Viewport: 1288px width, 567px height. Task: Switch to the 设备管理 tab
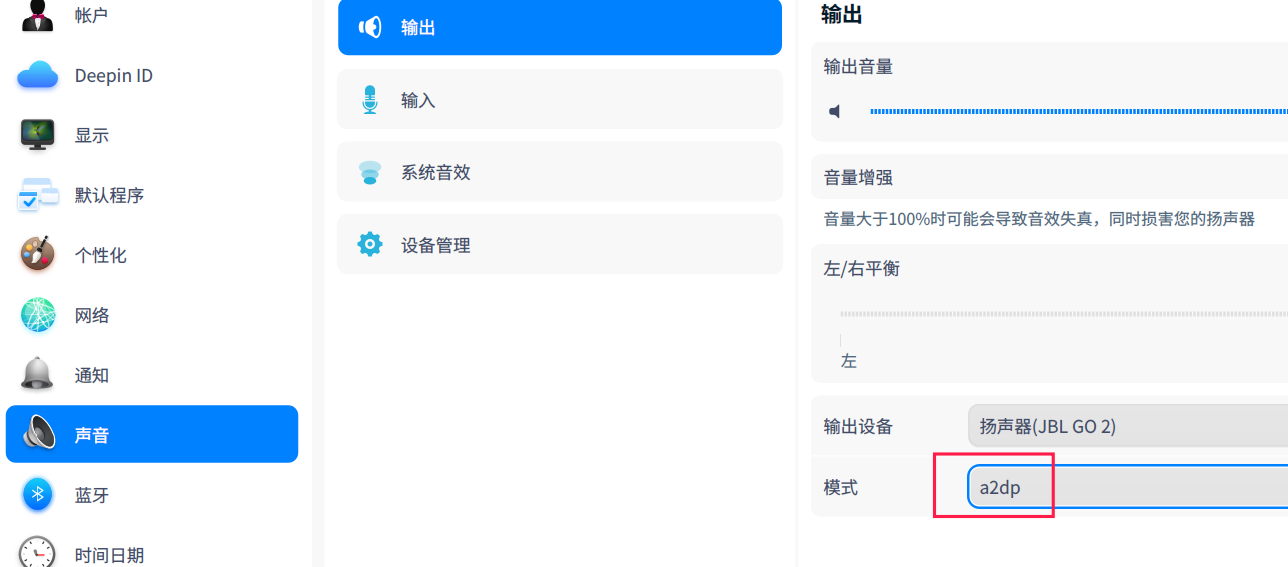pos(560,245)
